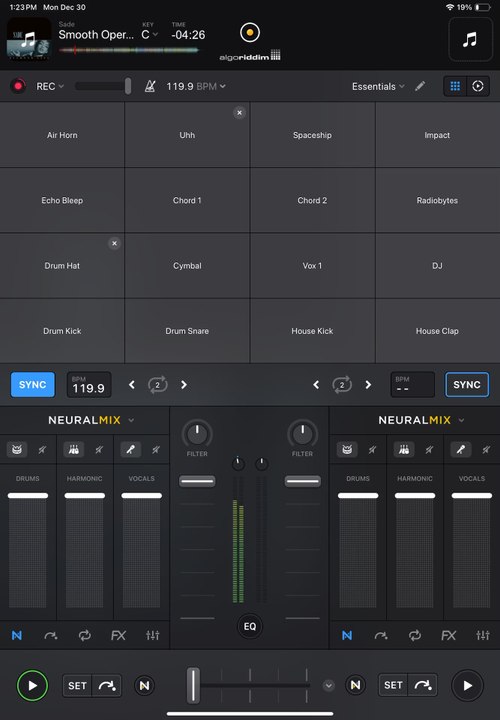Solo left deck drums icon
Viewport: 500px width, 720px height.
coord(17,450)
